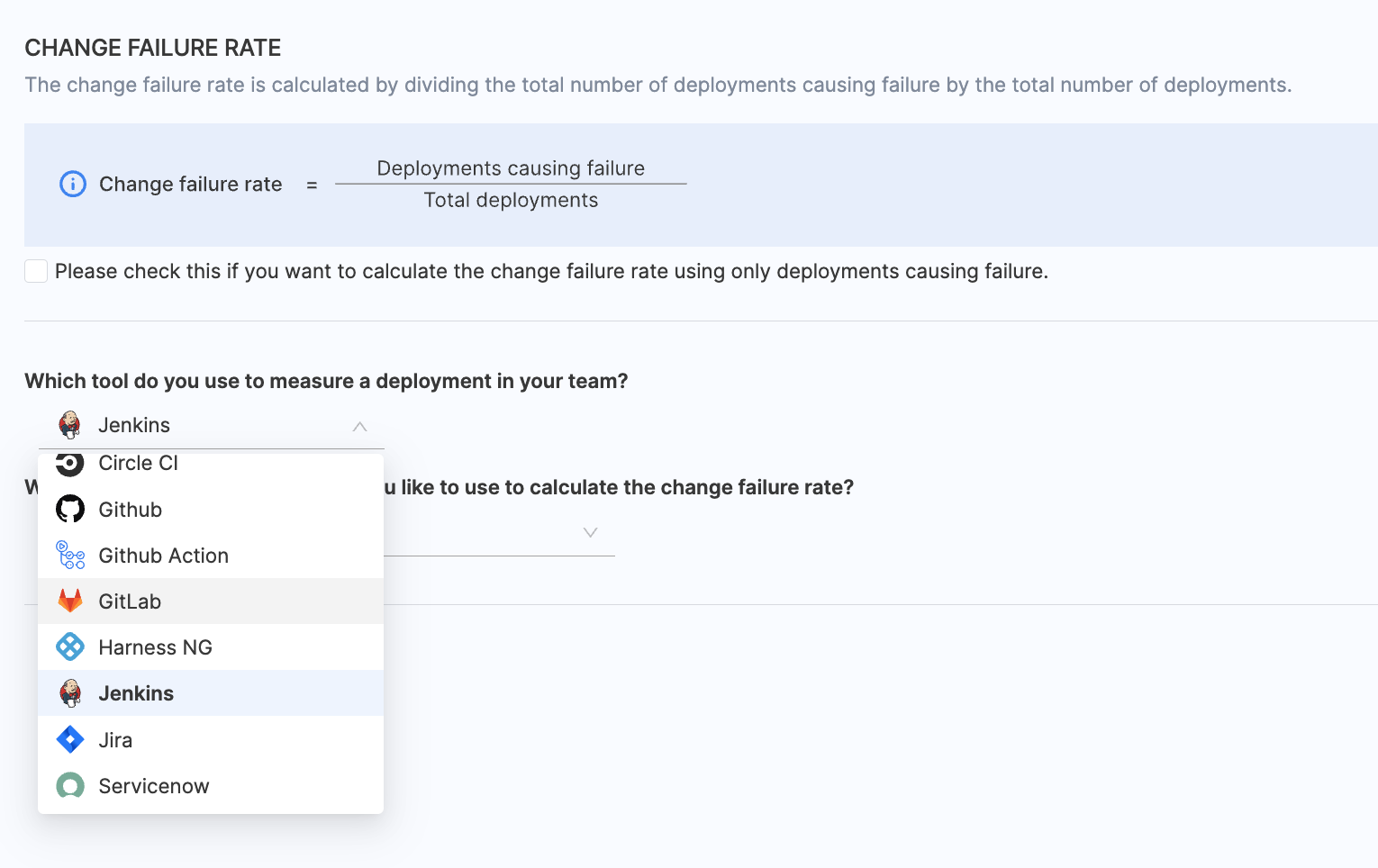Pick the green Servicenow logo icon
Image resolution: width=1378 pixels, height=868 pixels.
(x=69, y=786)
